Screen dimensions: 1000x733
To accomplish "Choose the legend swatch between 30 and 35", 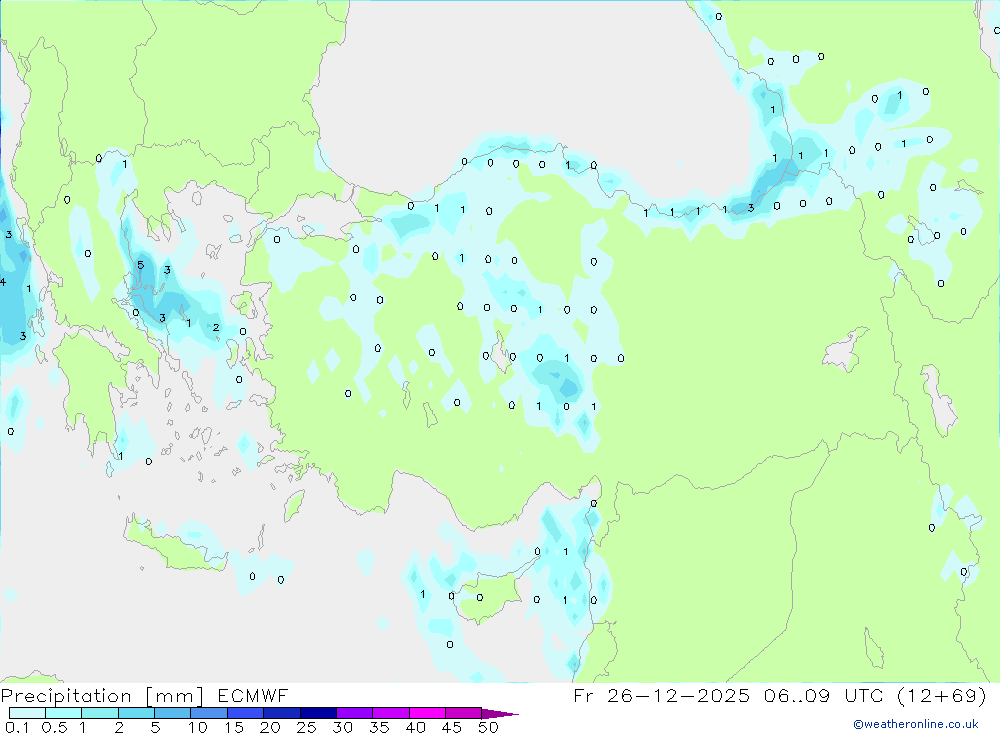I will click(355, 713).
